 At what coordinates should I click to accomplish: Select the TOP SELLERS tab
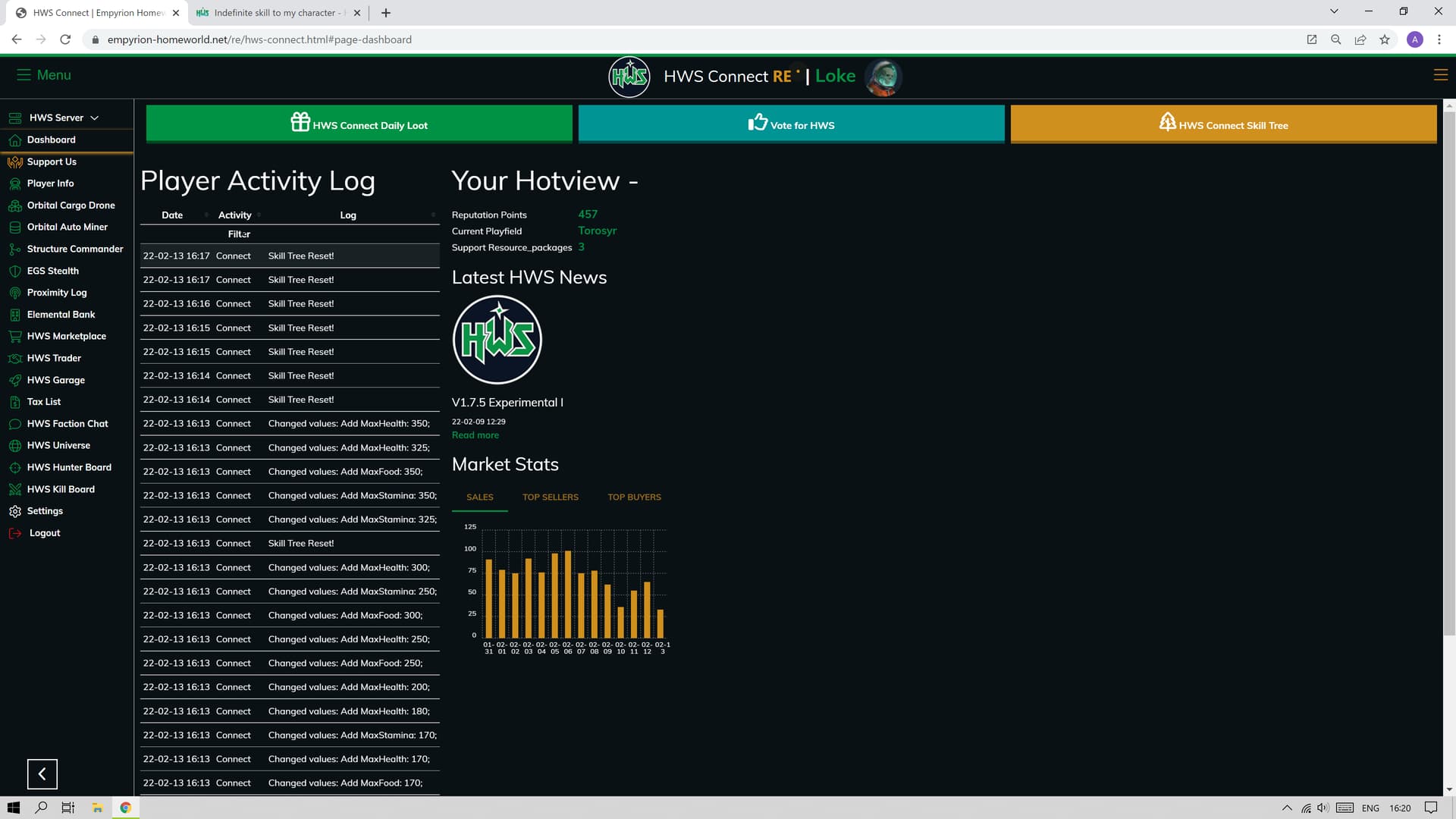coord(550,497)
